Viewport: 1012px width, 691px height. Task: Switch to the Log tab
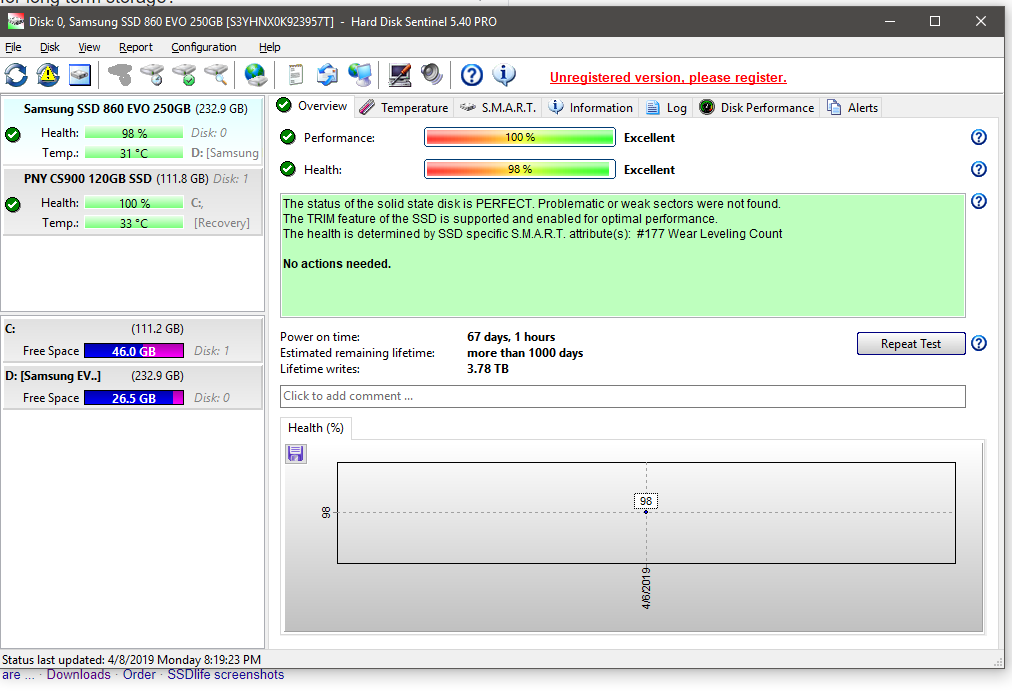[x=667, y=108]
